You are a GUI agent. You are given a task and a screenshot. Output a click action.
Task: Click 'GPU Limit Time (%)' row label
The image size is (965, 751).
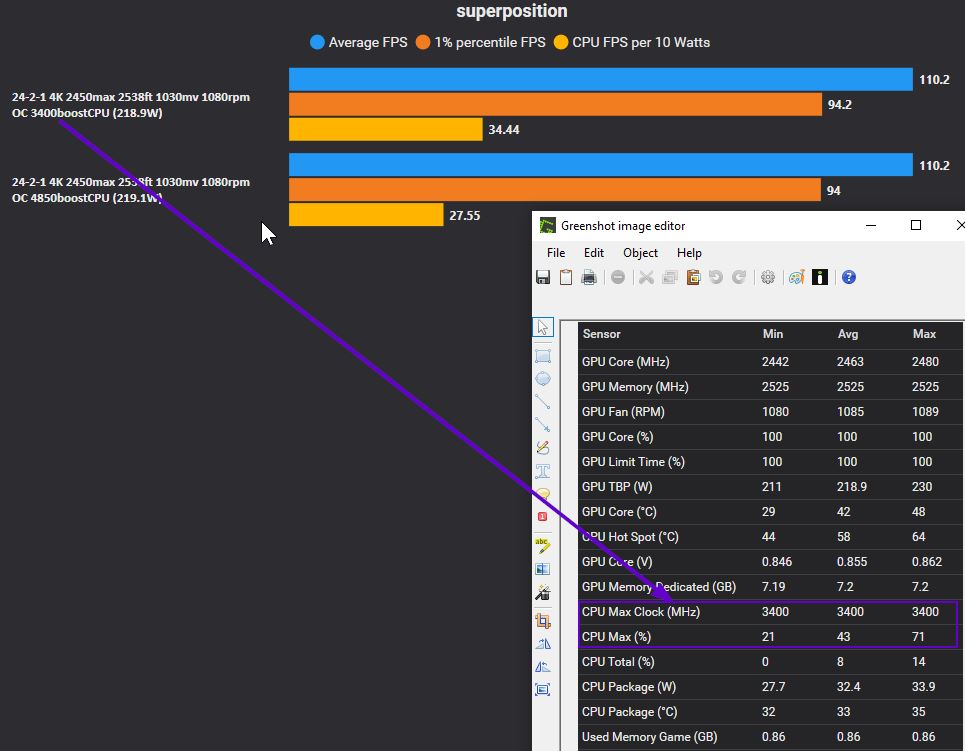633,462
